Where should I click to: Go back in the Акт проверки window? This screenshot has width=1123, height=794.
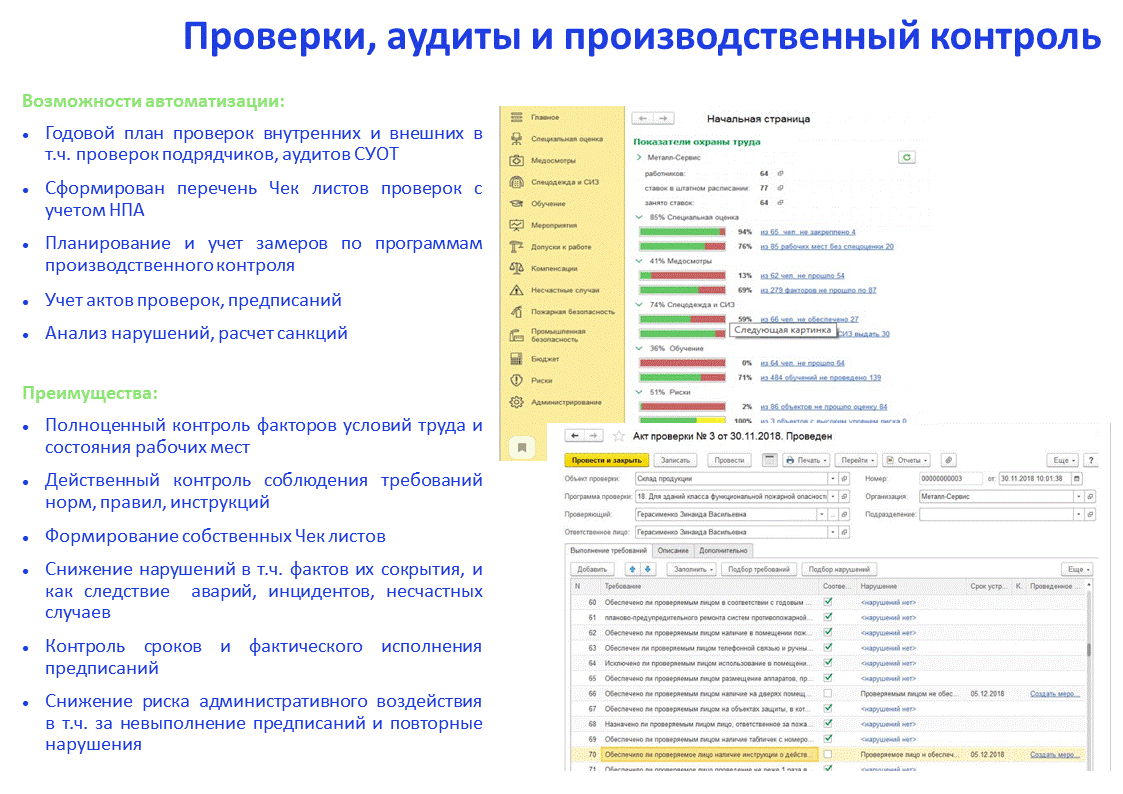[x=574, y=435]
